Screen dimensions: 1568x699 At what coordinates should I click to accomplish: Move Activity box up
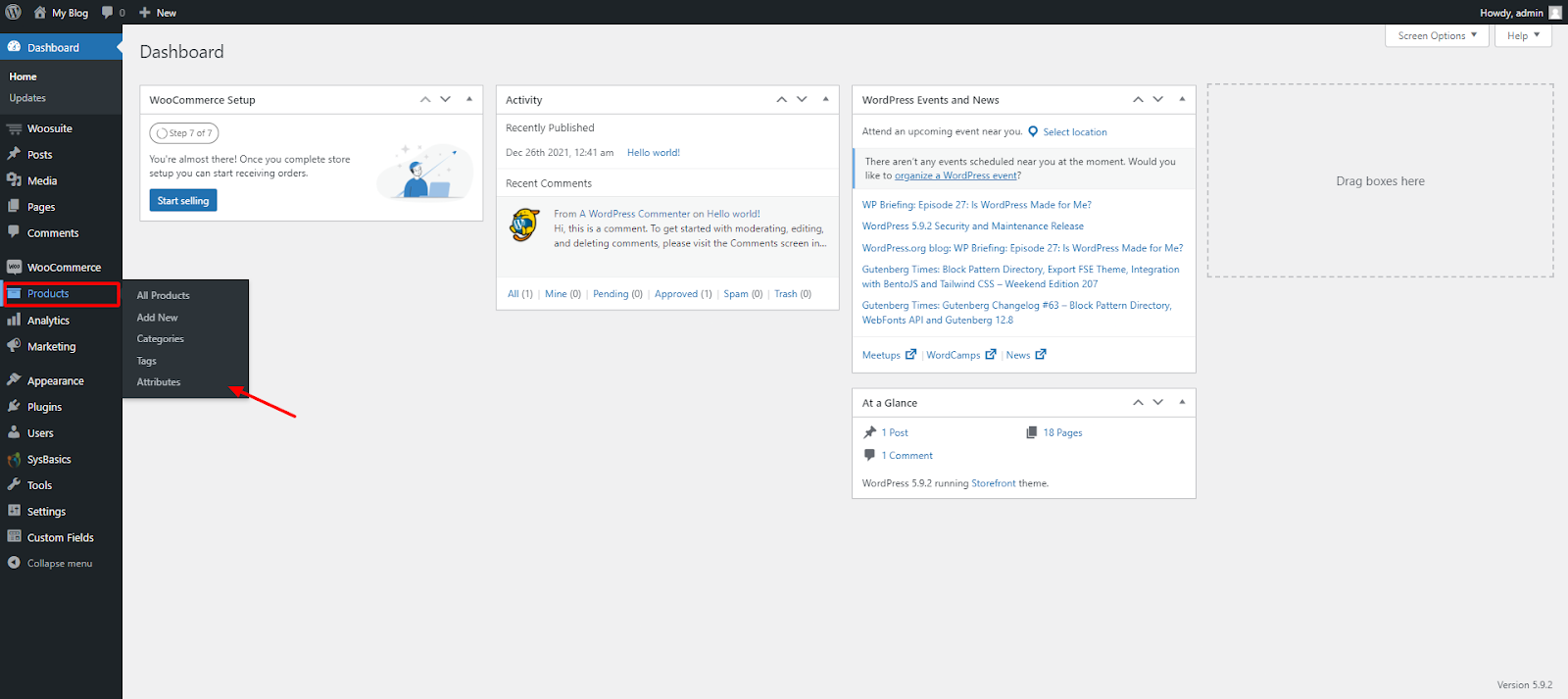click(x=782, y=99)
